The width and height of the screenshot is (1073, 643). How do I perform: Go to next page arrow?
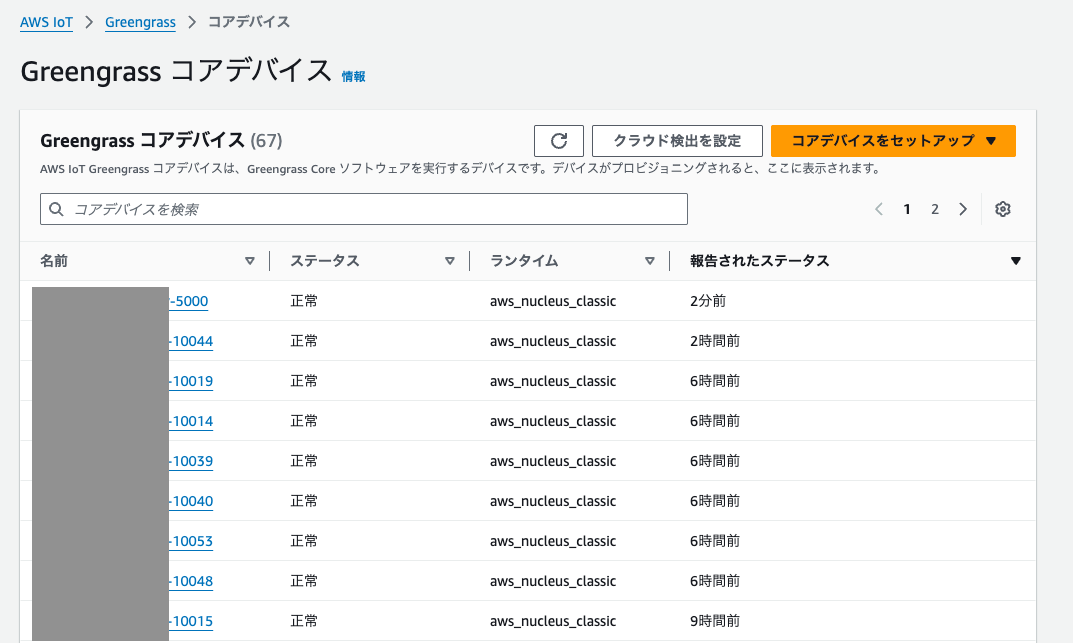click(x=963, y=209)
